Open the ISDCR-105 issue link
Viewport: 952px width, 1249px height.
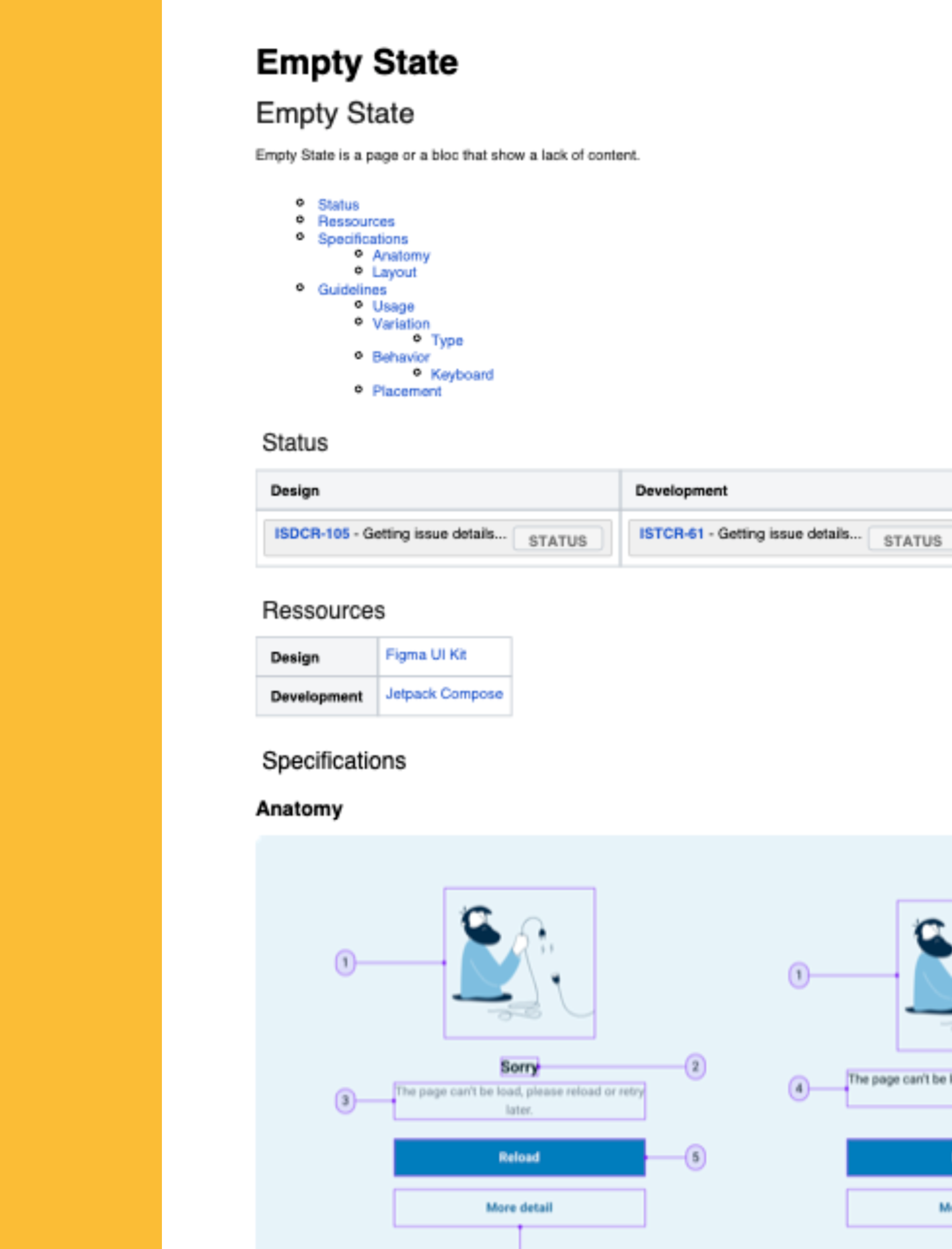[x=312, y=533]
